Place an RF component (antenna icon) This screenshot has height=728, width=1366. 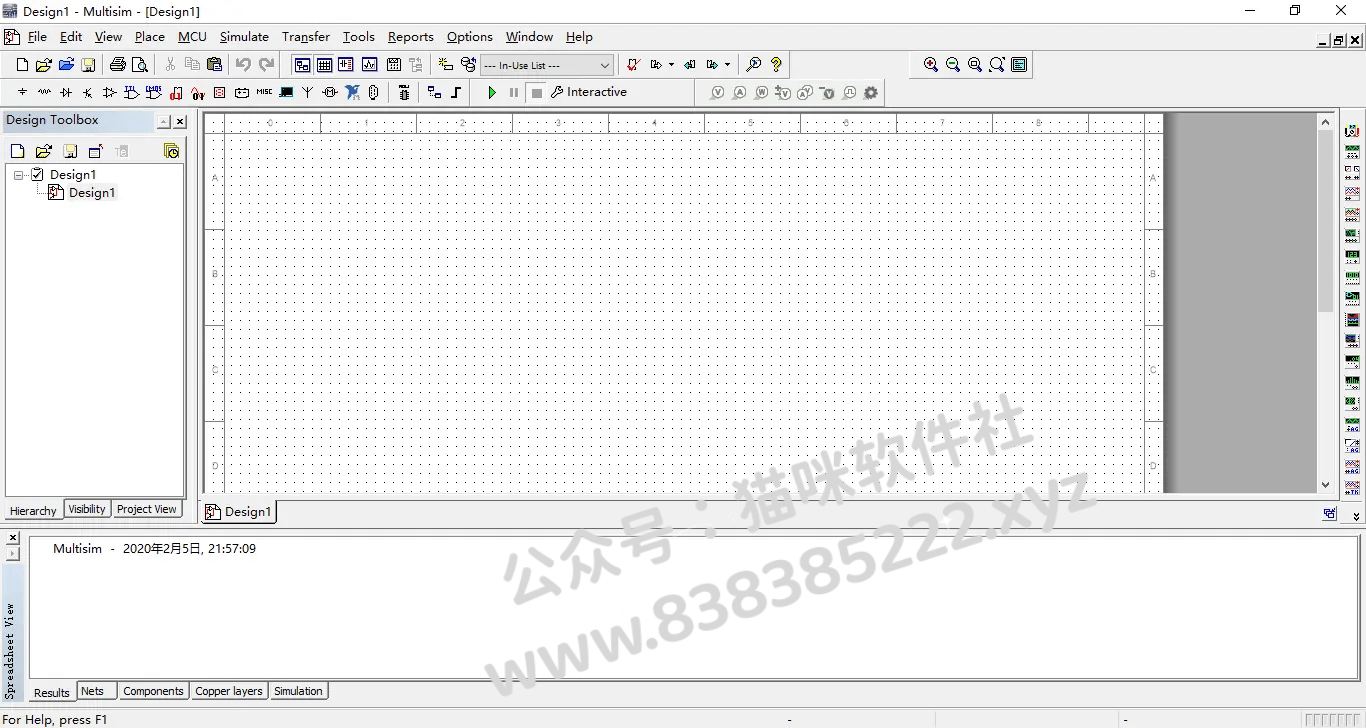[307, 92]
